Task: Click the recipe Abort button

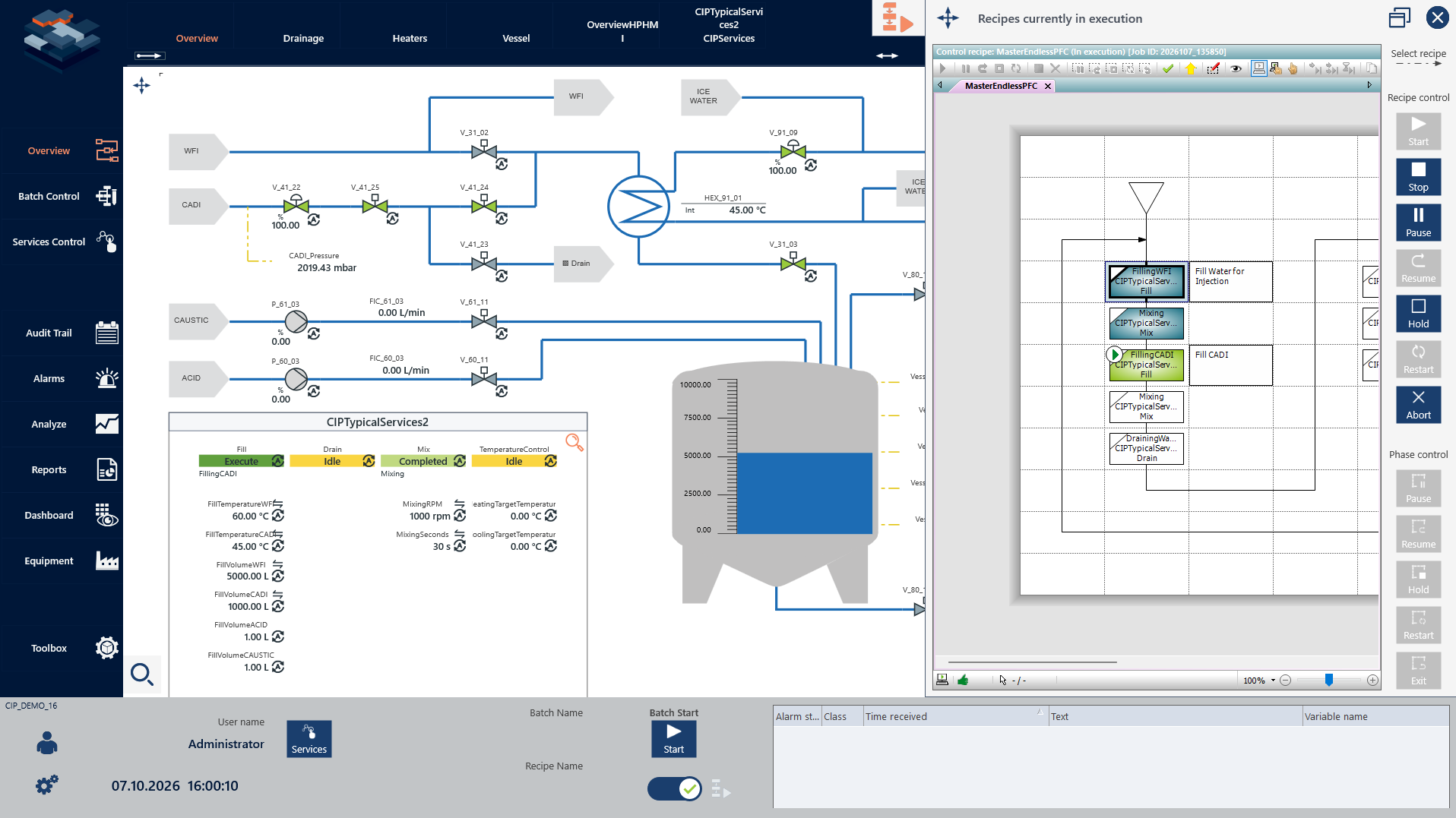Action: (x=1418, y=405)
